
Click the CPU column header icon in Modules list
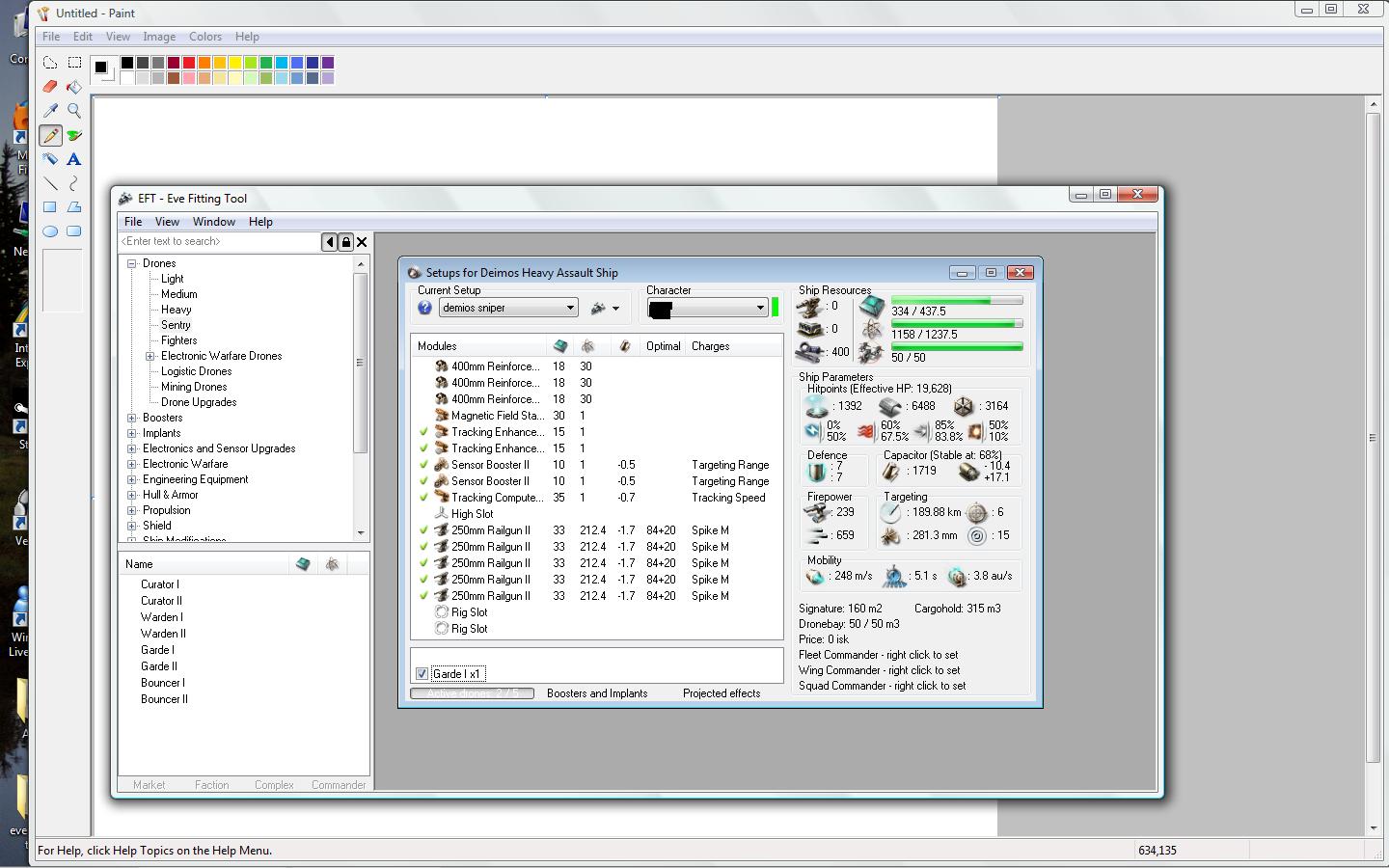[560, 346]
